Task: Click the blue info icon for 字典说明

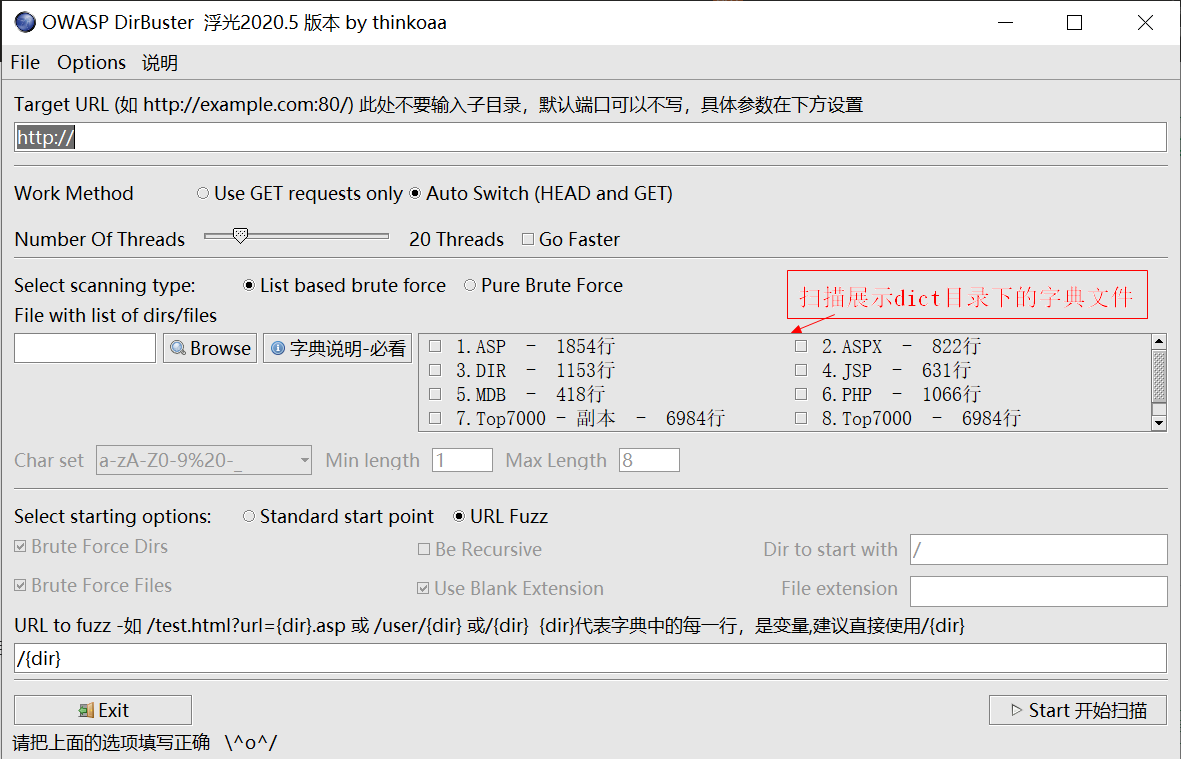Action: click(278, 348)
